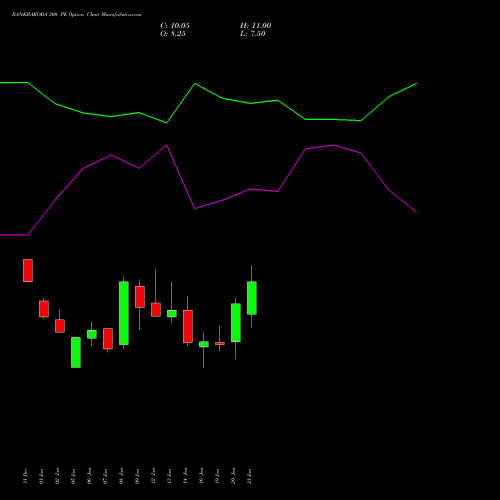
Task: Click the 14 Jan date label
Action: pos(186,476)
